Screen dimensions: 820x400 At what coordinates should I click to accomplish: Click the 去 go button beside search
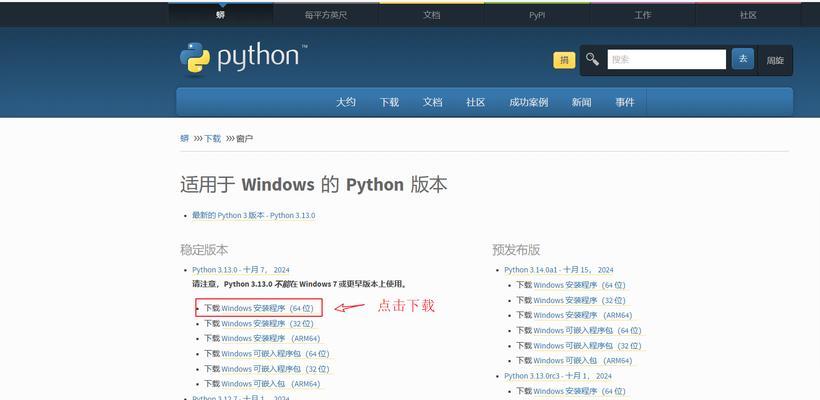pos(743,59)
